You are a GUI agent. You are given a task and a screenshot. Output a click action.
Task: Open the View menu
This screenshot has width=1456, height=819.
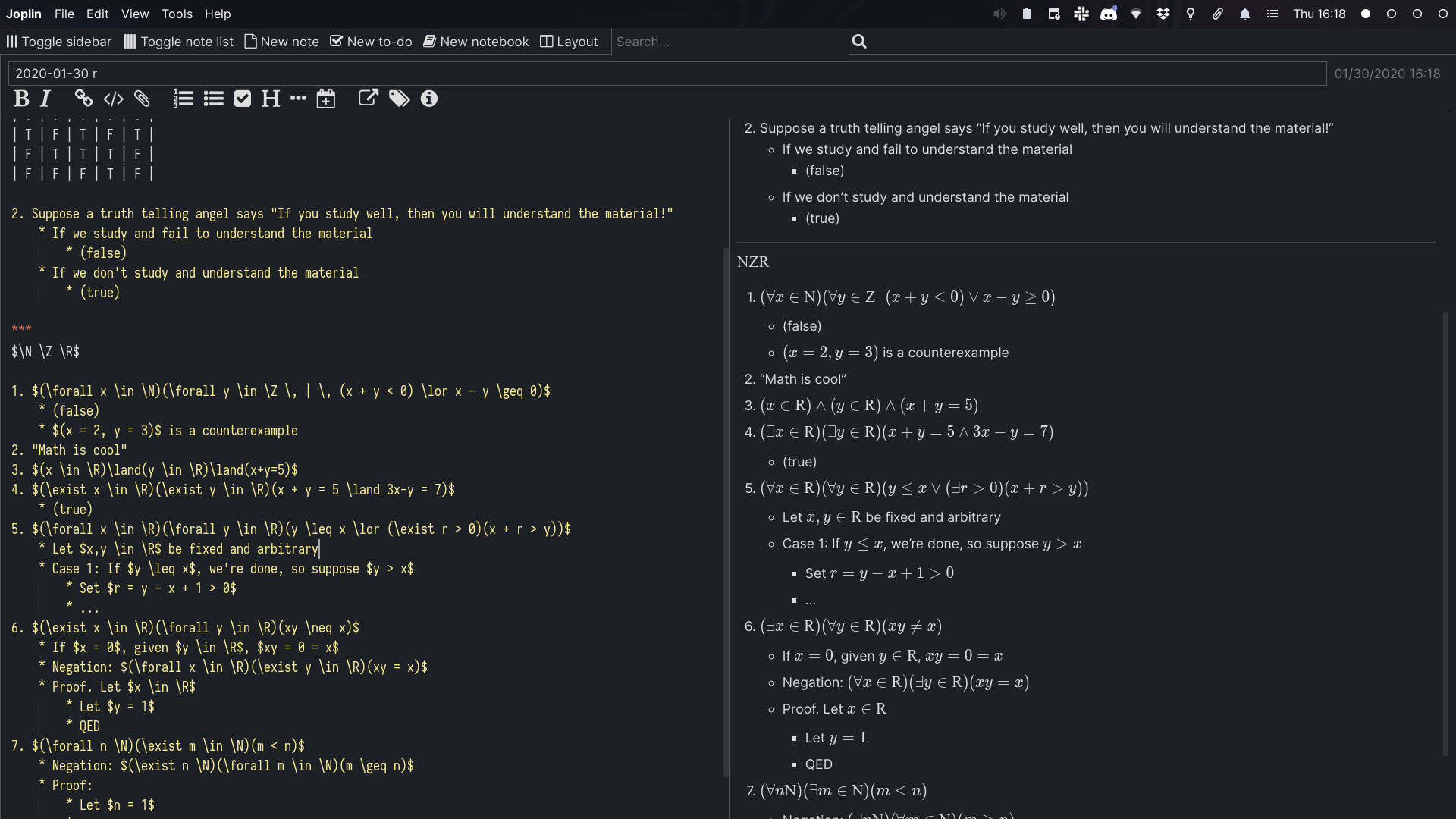135,14
